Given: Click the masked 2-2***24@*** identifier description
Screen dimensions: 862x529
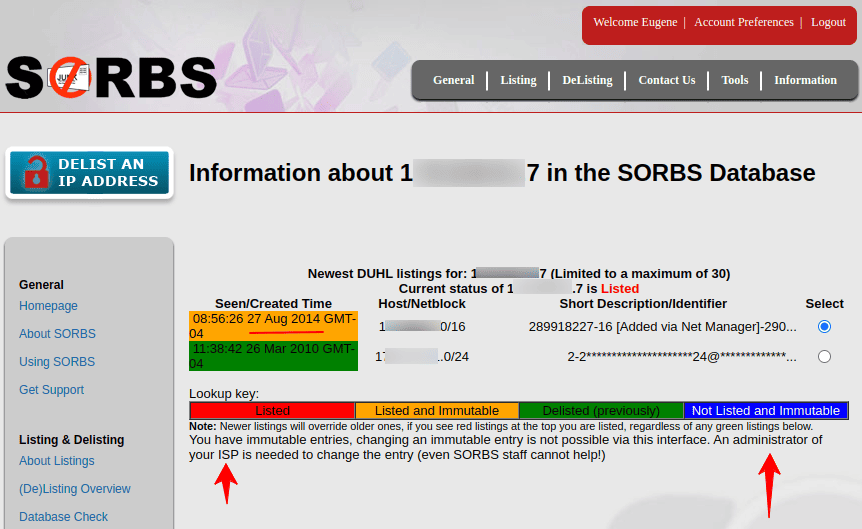Looking at the screenshot, I should tap(682, 356).
